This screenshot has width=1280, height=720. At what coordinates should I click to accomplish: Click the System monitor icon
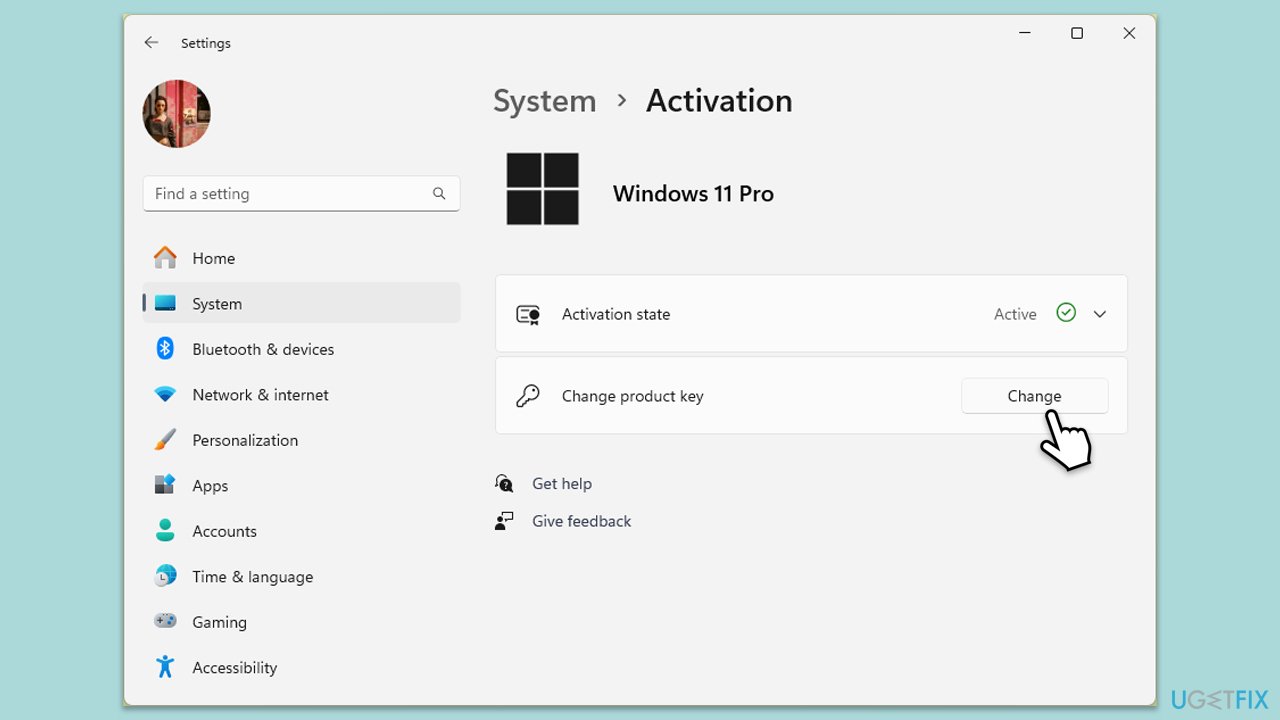165,303
